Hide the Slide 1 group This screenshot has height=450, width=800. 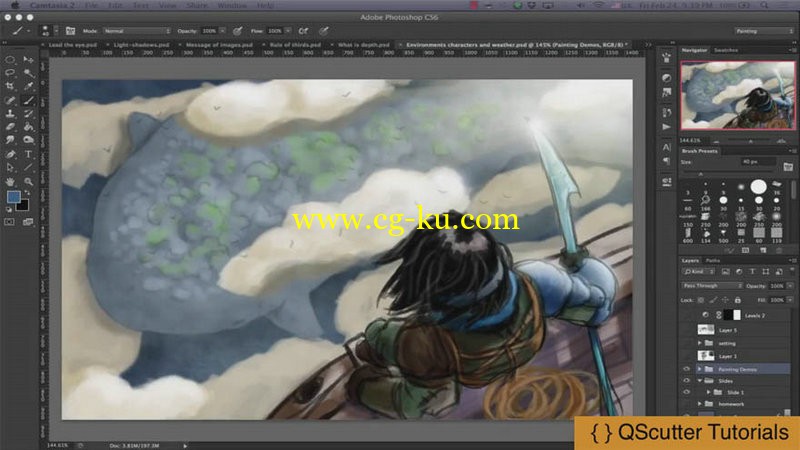(686, 392)
